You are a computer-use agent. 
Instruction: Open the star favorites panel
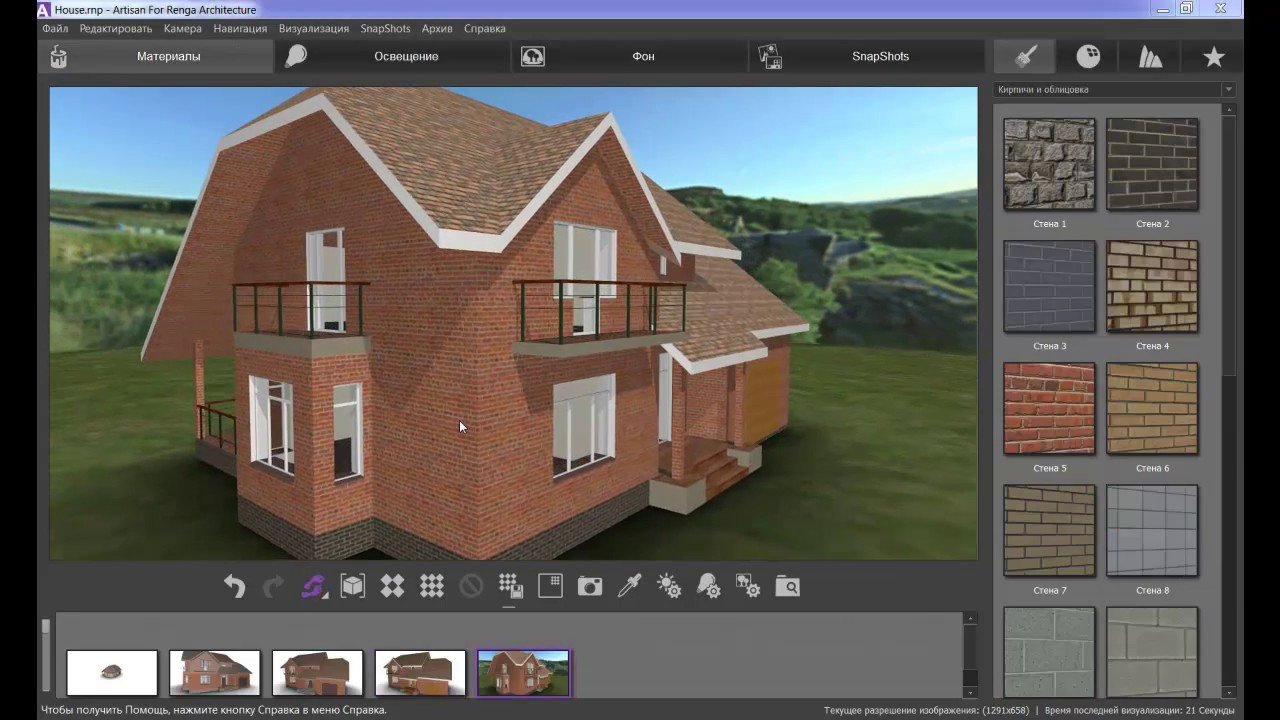click(1213, 57)
